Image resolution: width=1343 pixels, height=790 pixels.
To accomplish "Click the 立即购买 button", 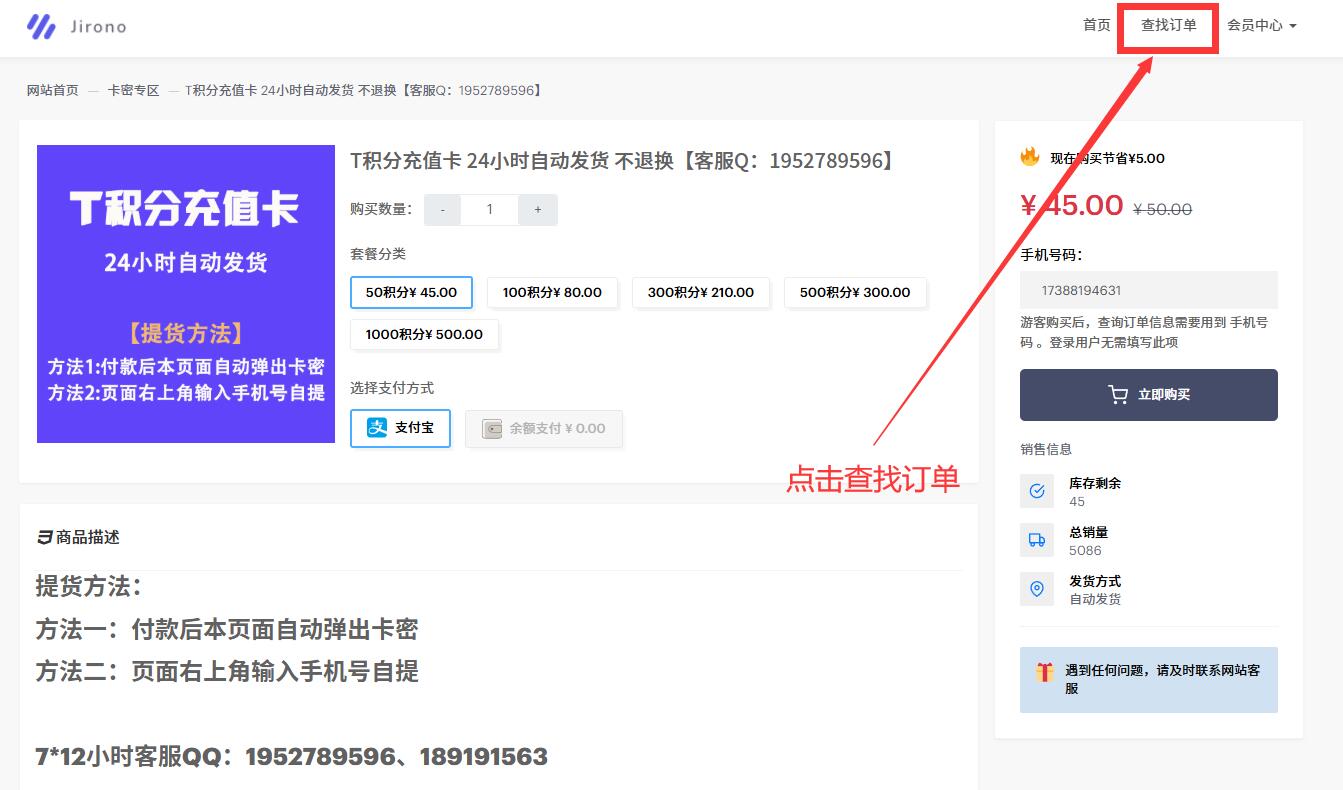I will point(1149,395).
